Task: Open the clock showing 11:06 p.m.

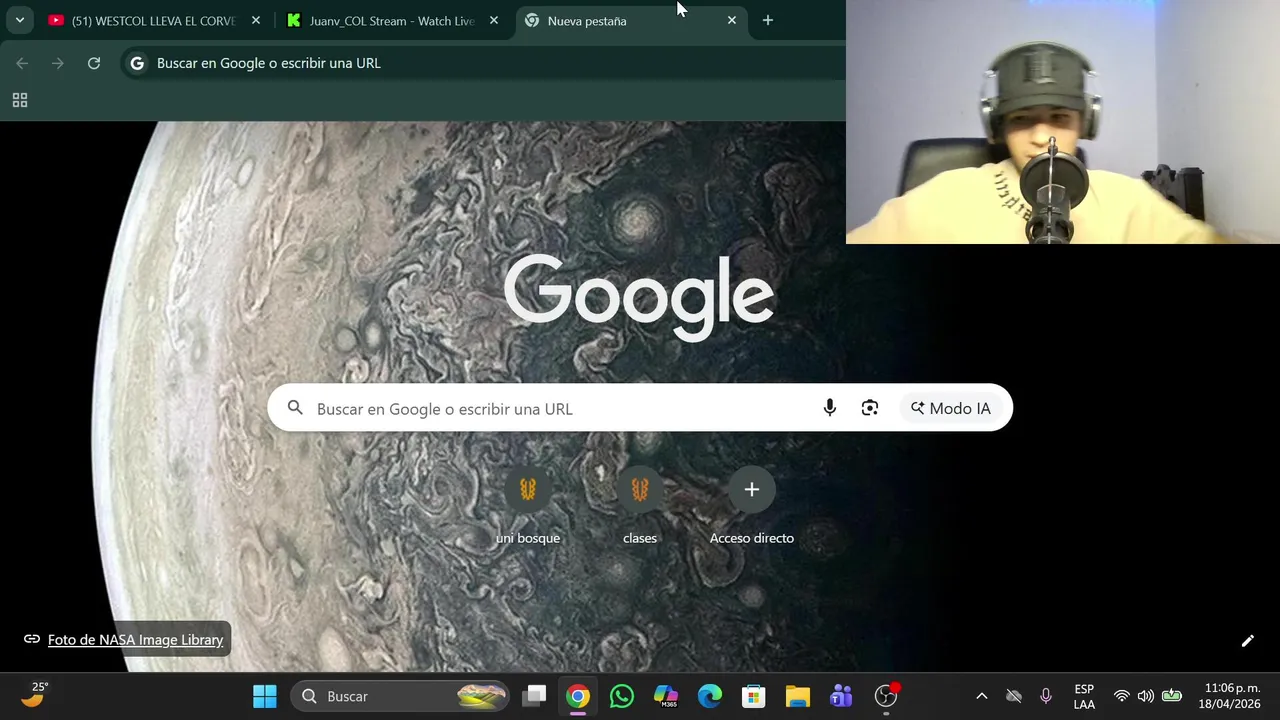Action: coord(1232,696)
